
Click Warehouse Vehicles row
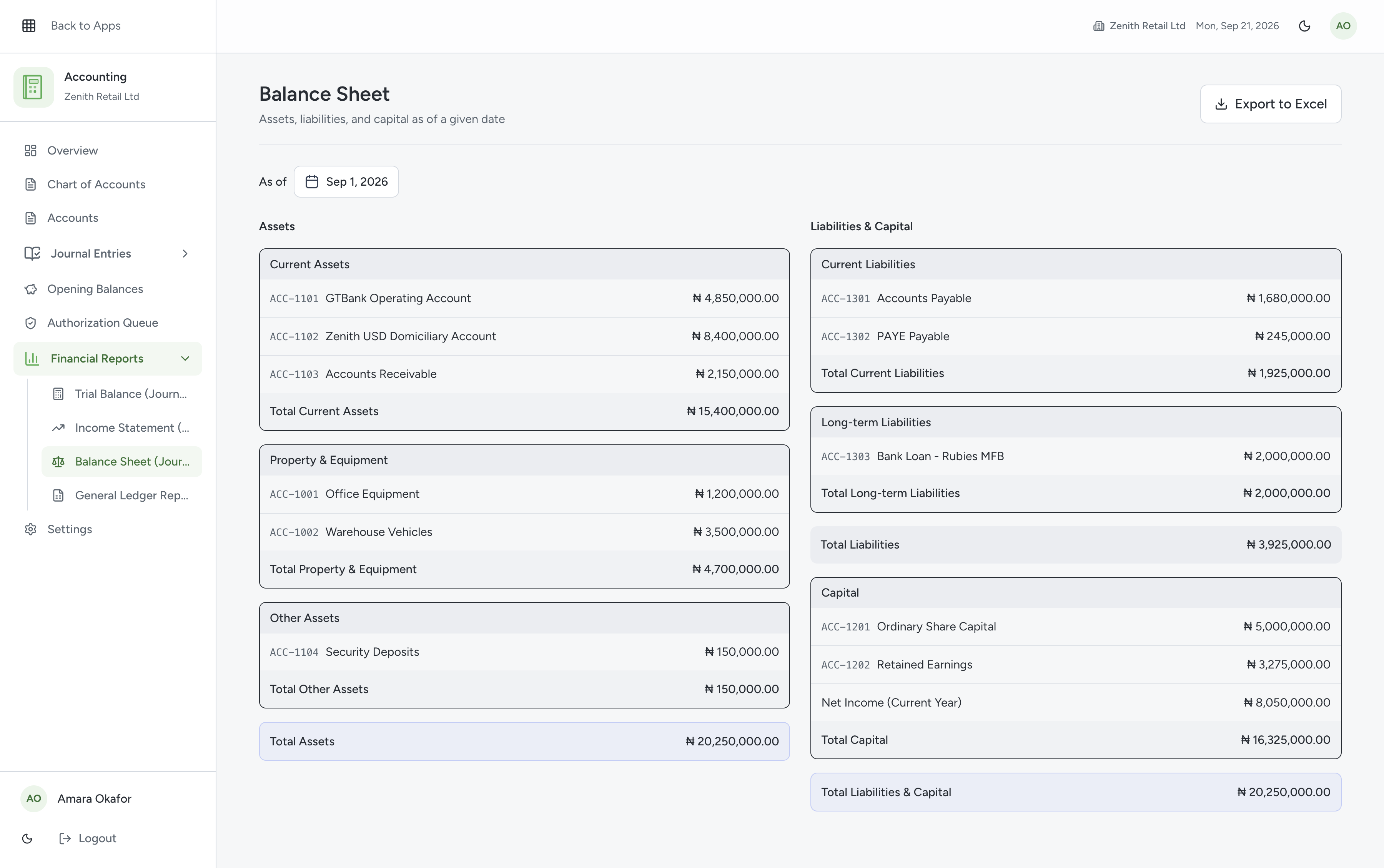click(x=524, y=532)
